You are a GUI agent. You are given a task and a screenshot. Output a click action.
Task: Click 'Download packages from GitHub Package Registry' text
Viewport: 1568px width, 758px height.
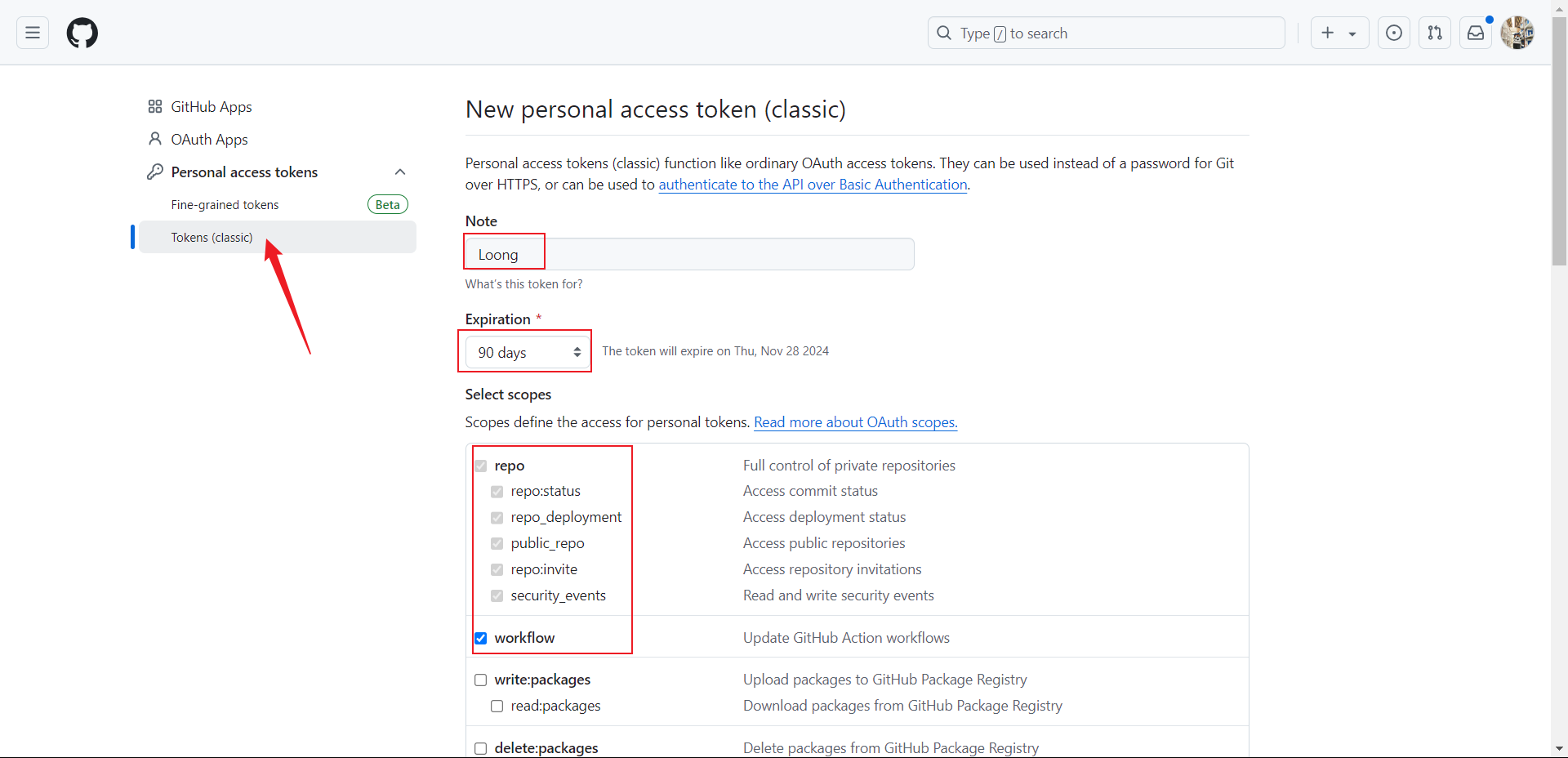(902, 706)
